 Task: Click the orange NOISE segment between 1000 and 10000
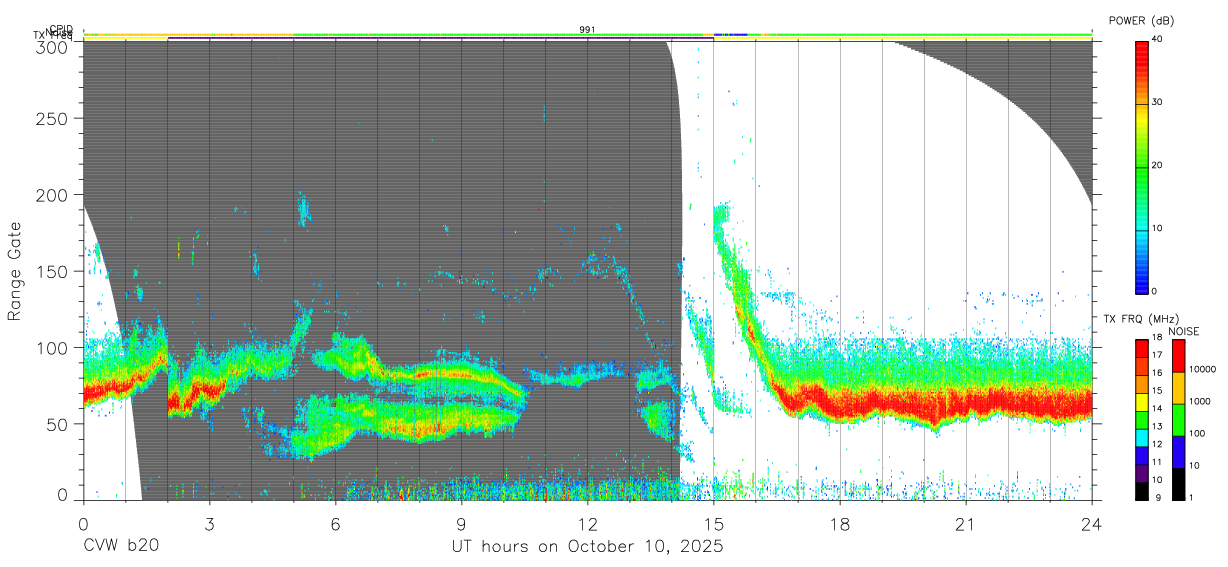1178,387
